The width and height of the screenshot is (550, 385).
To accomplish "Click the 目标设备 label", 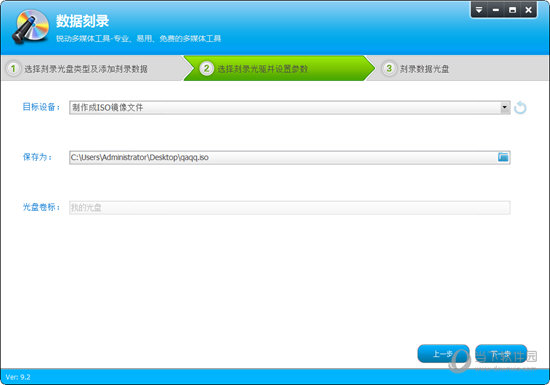I will coord(41,107).
